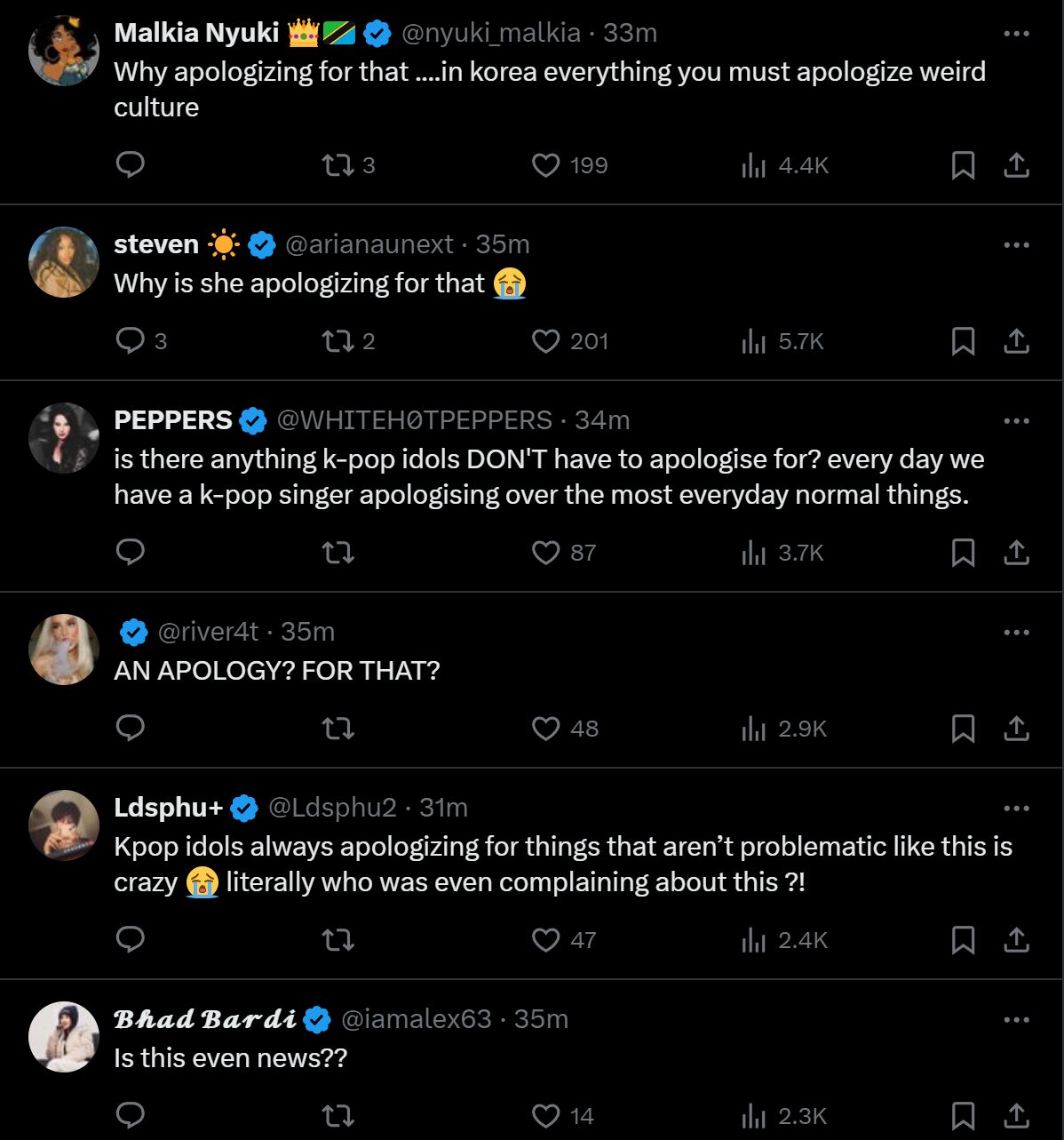Repost steven's tweet about apologizing
1064x1140 pixels.
pos(337,341)
